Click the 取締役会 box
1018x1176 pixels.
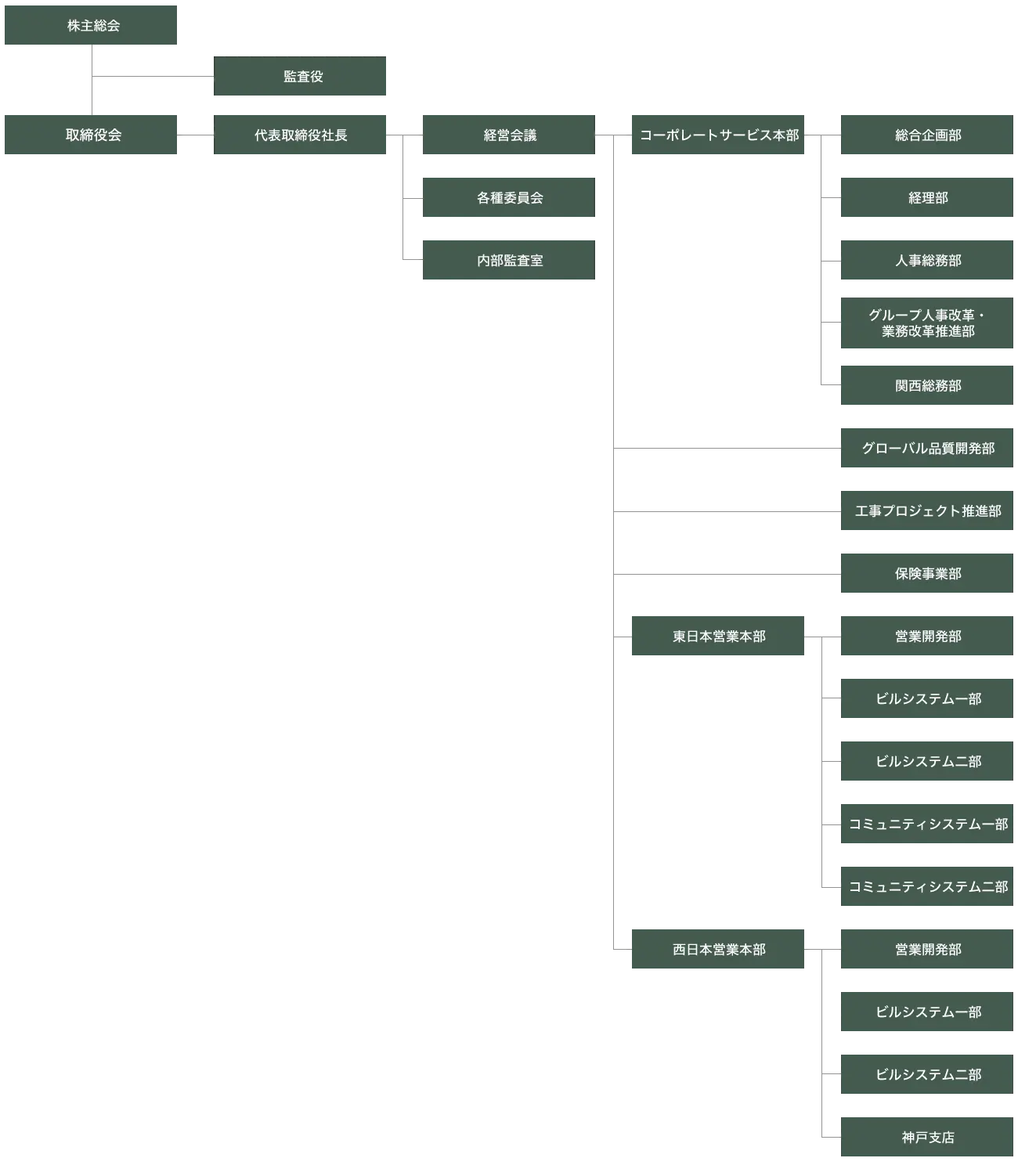click(91, 135)
